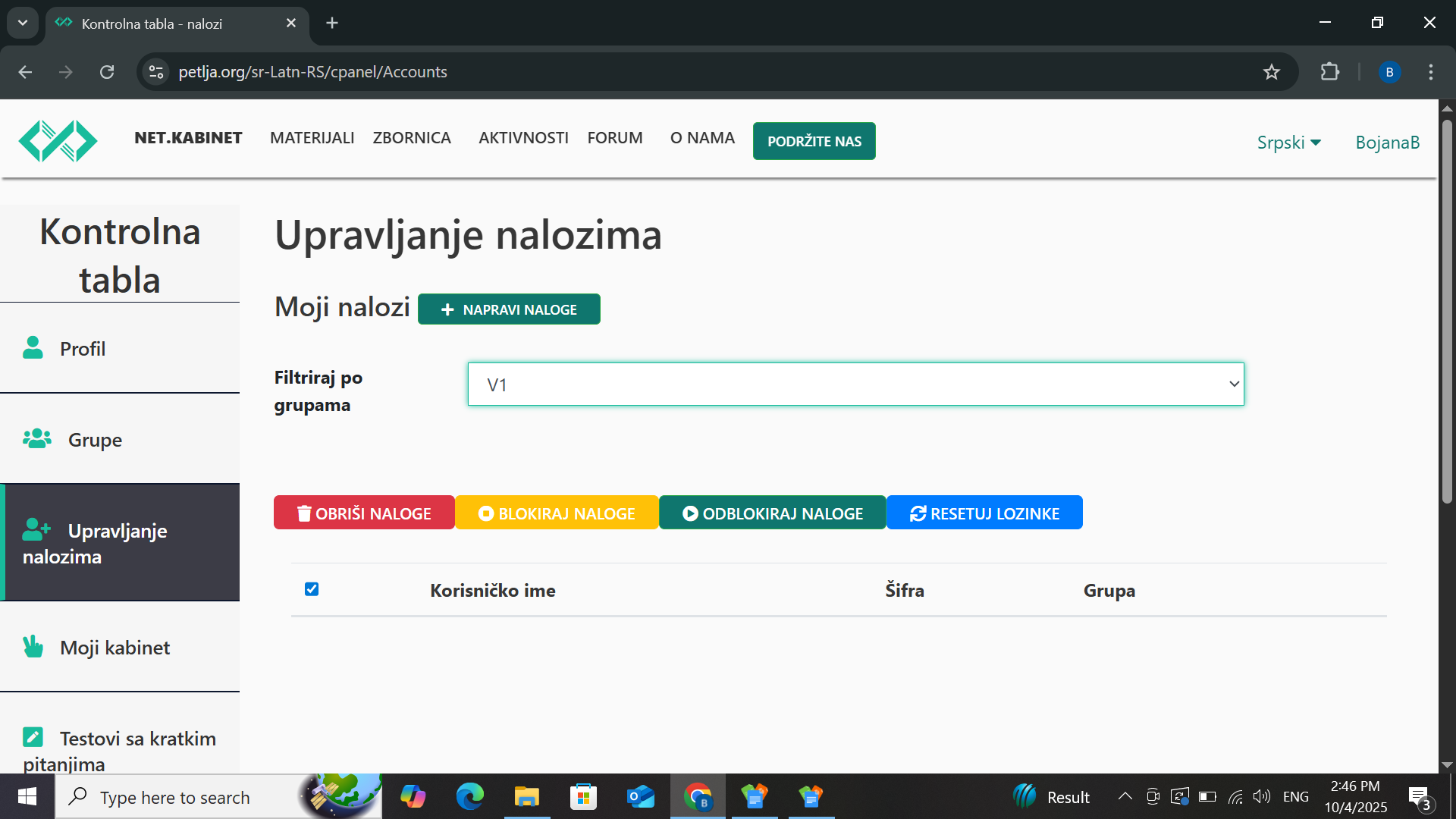Image resolution: width=1456 pixels, height=819 pixels.
Task: Click the Petlja logo icon
Action: 58,141
